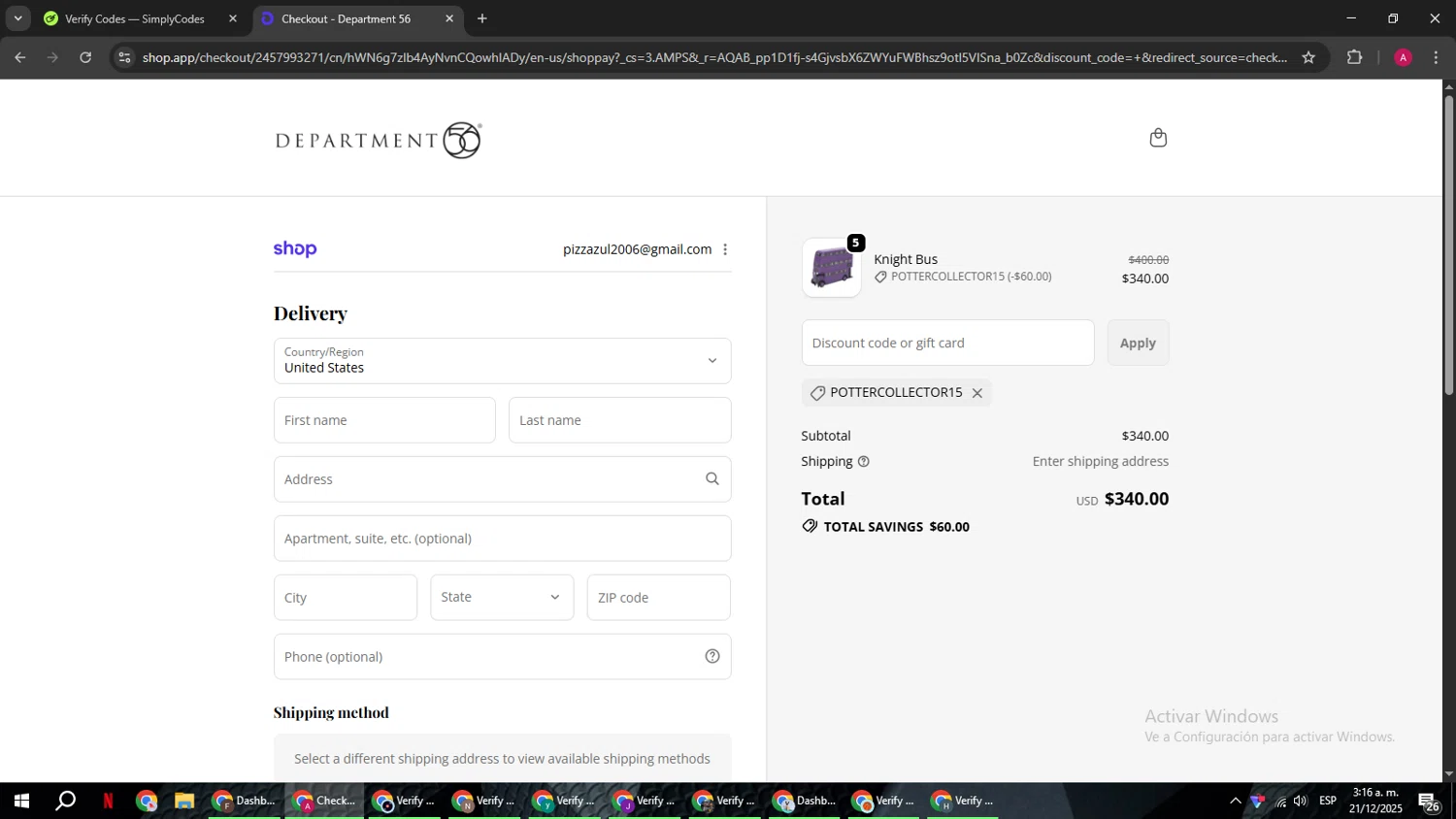Select the Apartment, suite field
Viewport: 1456px width, 819px height.
pos(502,539)
